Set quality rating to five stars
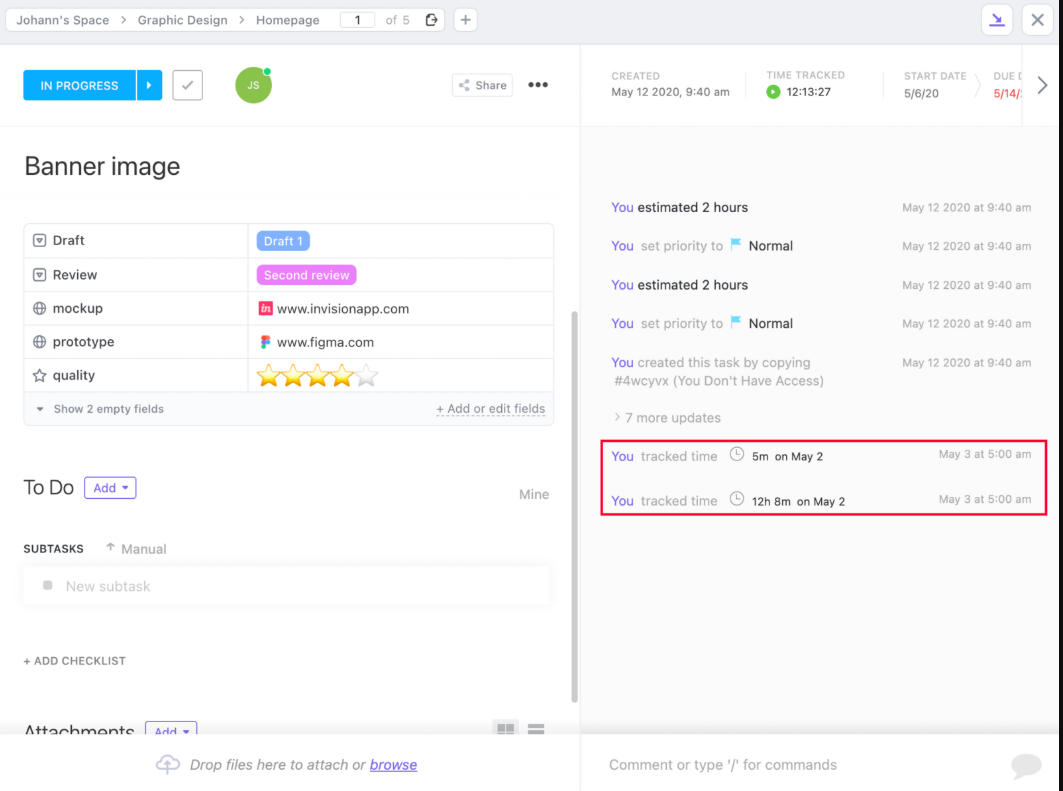Viewport: 1063px width, 791px height. 367,376
